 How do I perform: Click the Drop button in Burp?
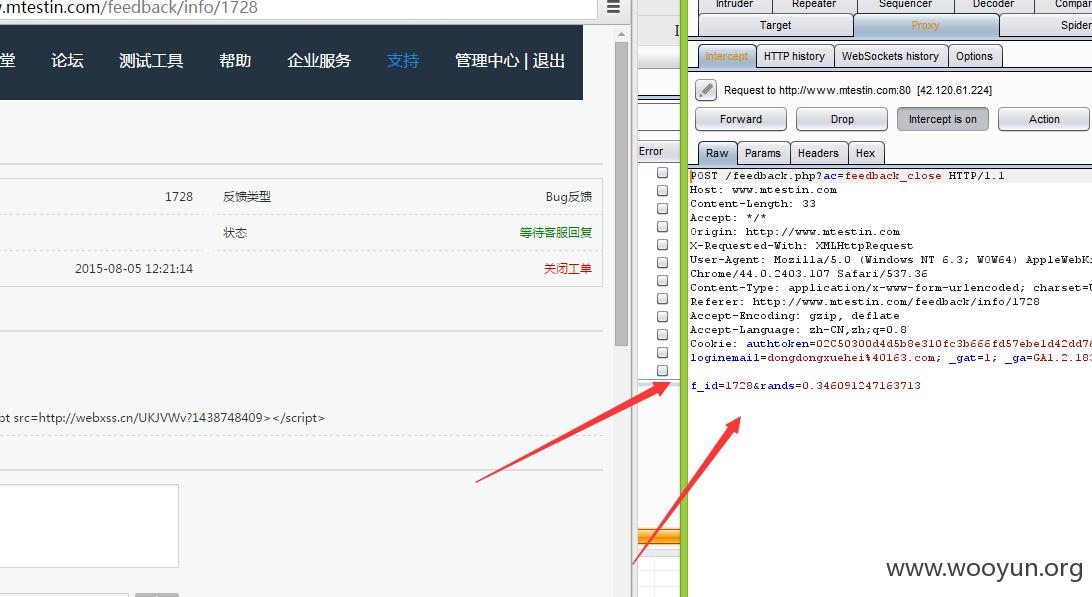pos(841,119)
